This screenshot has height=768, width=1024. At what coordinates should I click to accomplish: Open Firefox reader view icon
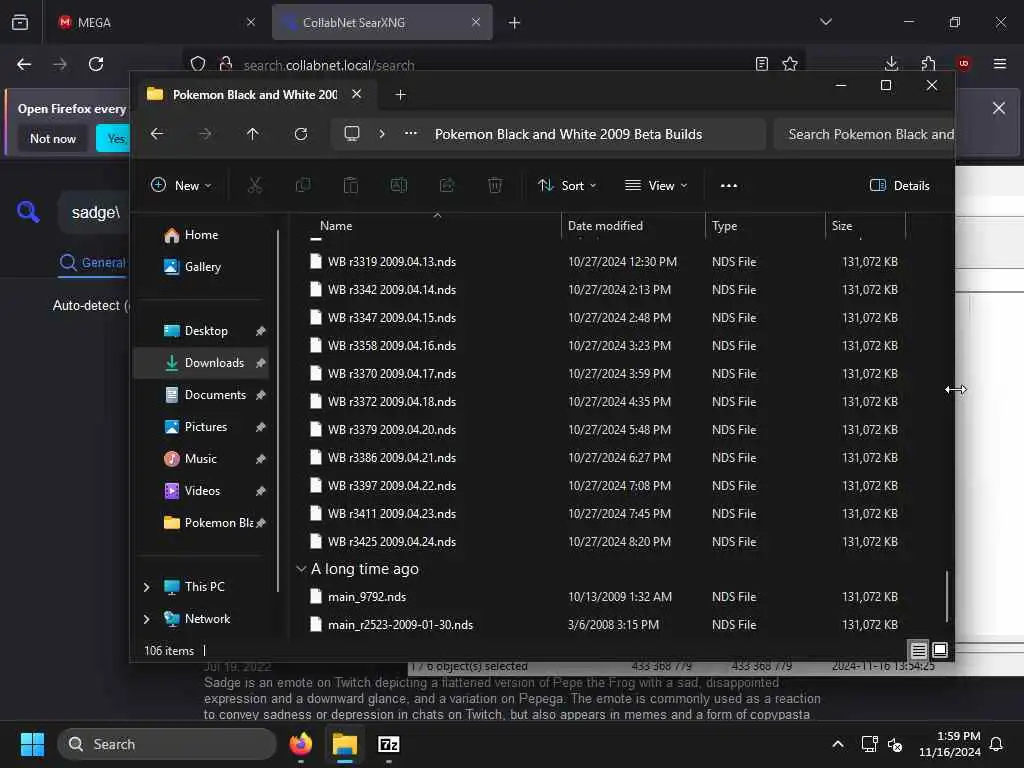[x=761, y=64]
